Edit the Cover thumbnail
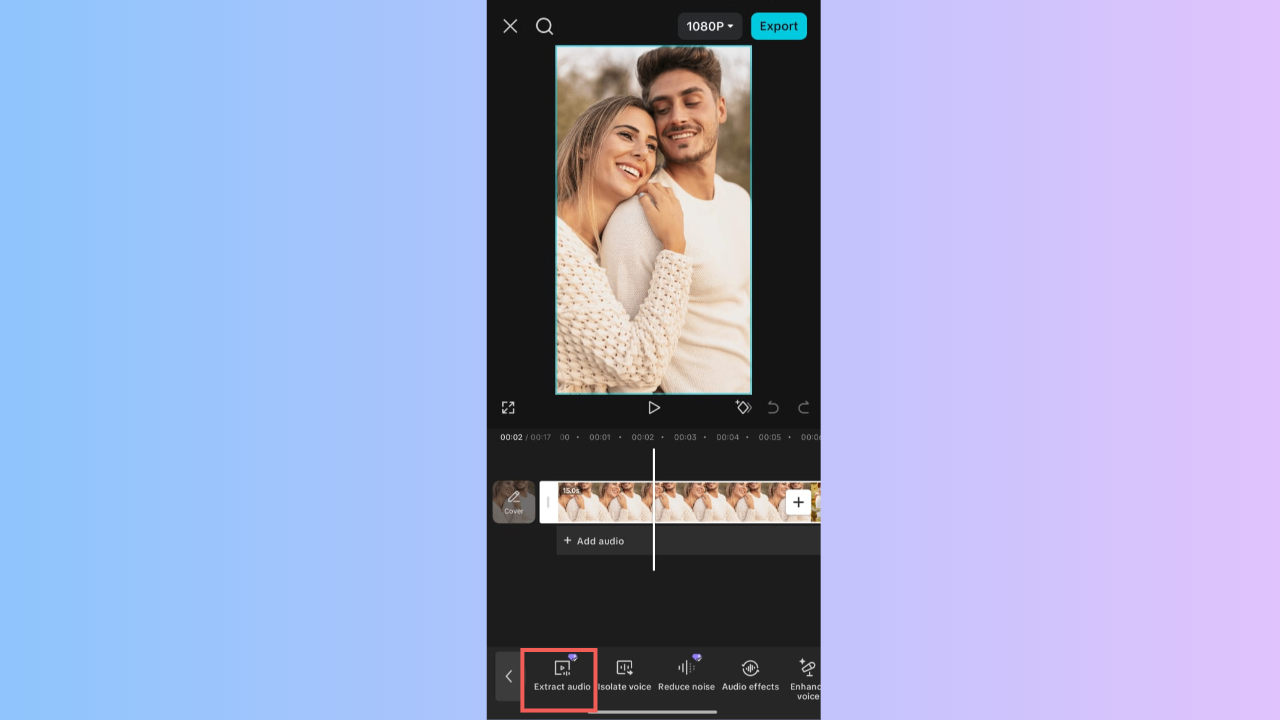Screen dimensions: 1280x720 click(513, 502)
